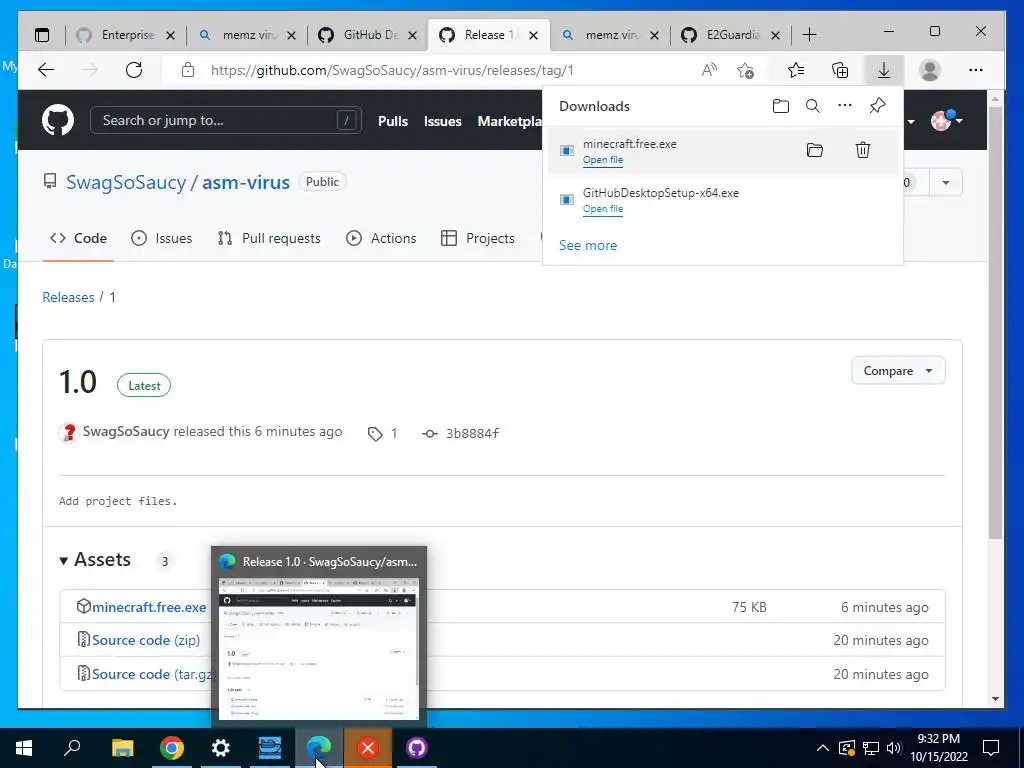Click See more in Downloads

[x=588, y=246]
